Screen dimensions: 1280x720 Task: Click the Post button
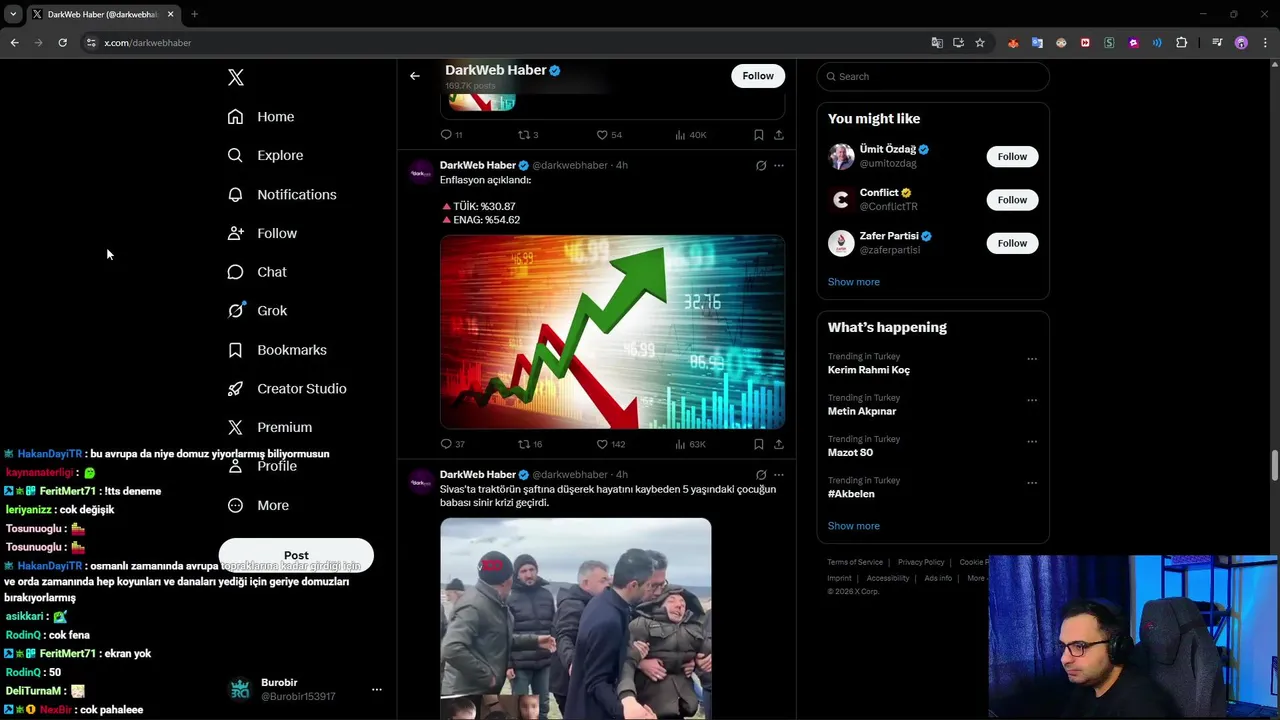pyautogui.click(x=296, y=555)
